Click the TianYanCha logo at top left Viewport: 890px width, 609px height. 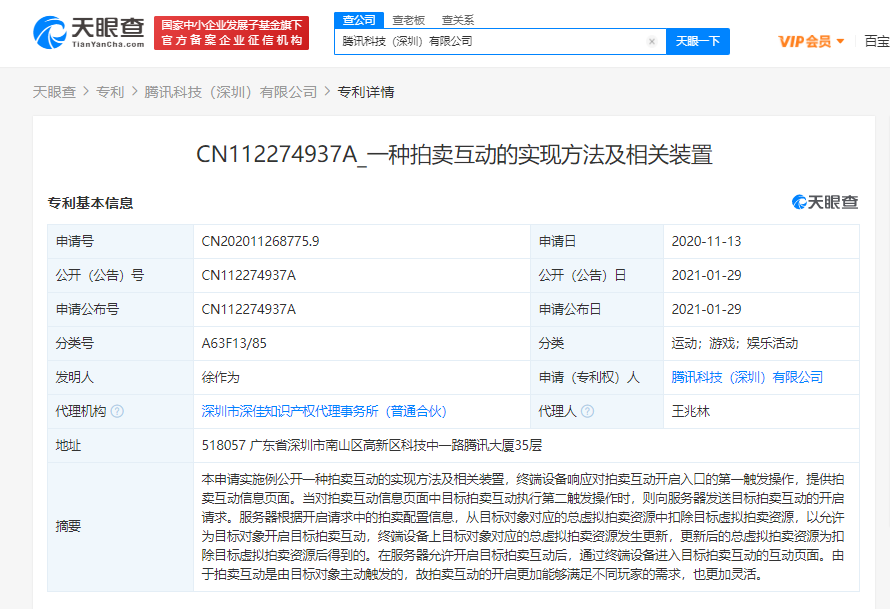[x=89, y=33]
